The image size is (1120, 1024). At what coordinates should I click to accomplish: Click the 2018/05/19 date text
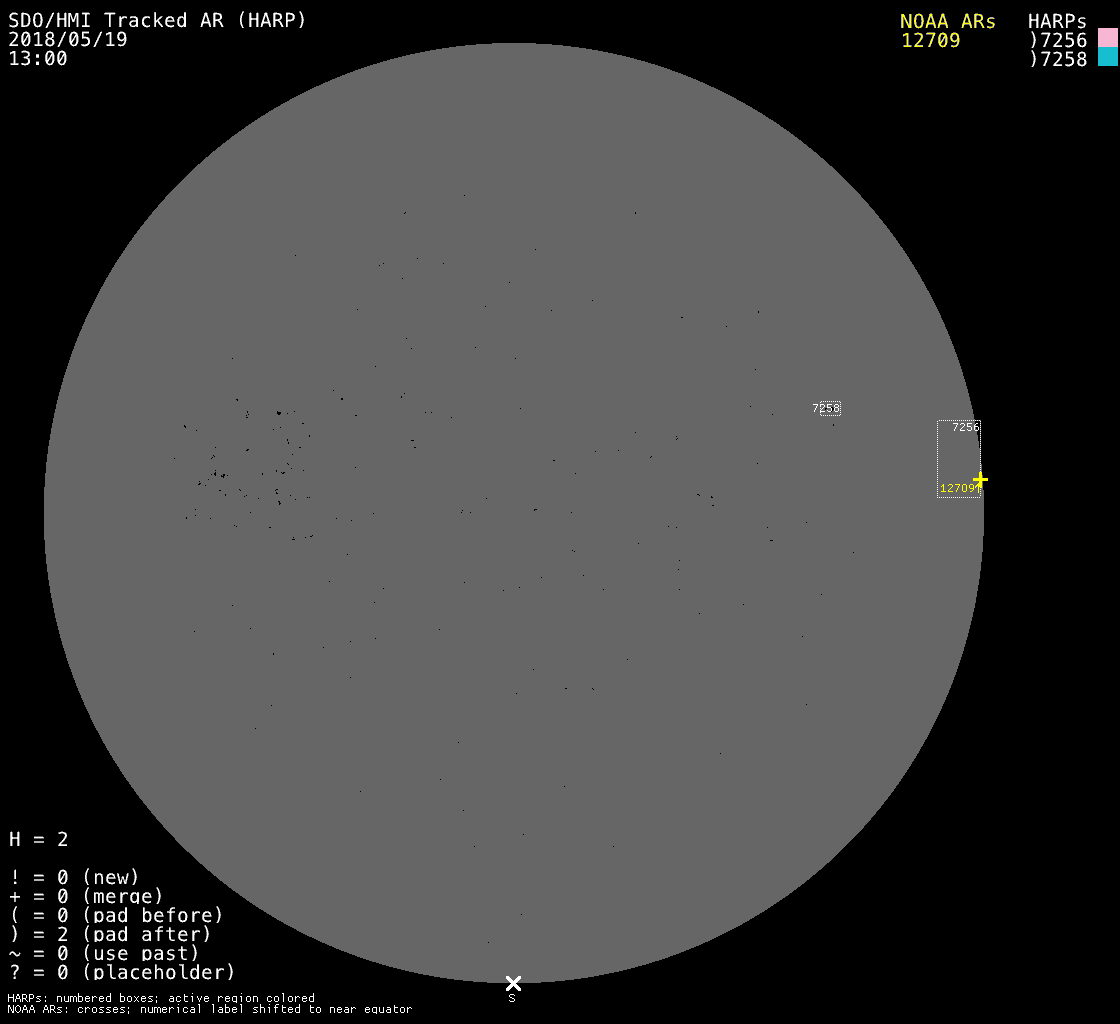pyautogui.click(x=68, y=40)
